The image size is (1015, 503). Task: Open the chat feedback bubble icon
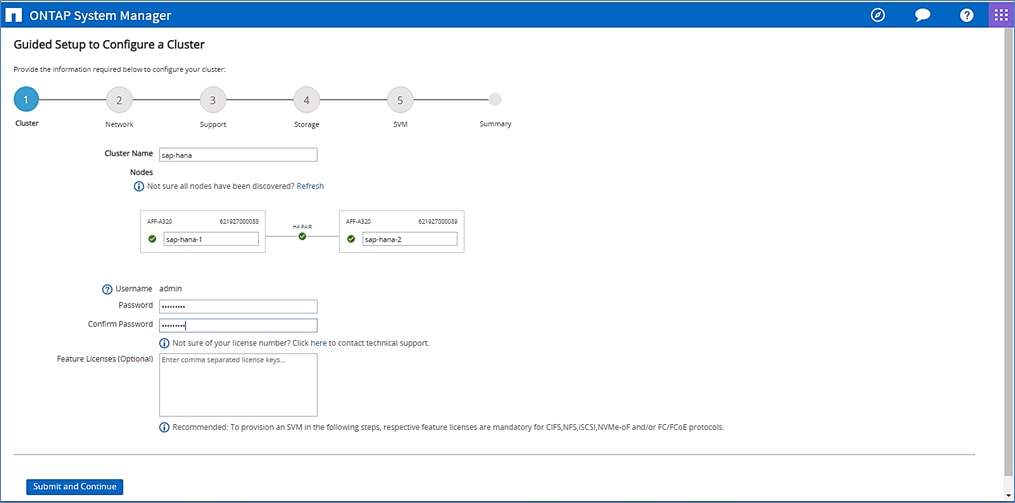click(x=922, y=16)
